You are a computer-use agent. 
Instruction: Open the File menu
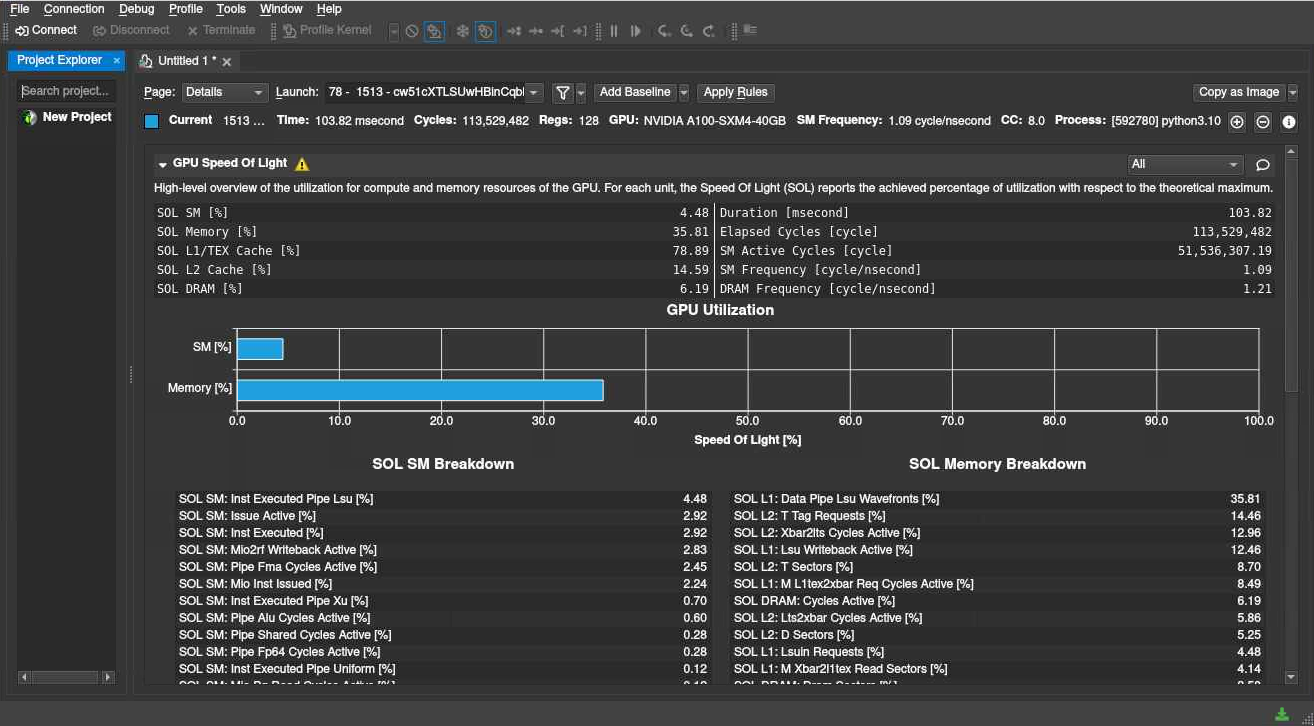[x=19, y=9]
